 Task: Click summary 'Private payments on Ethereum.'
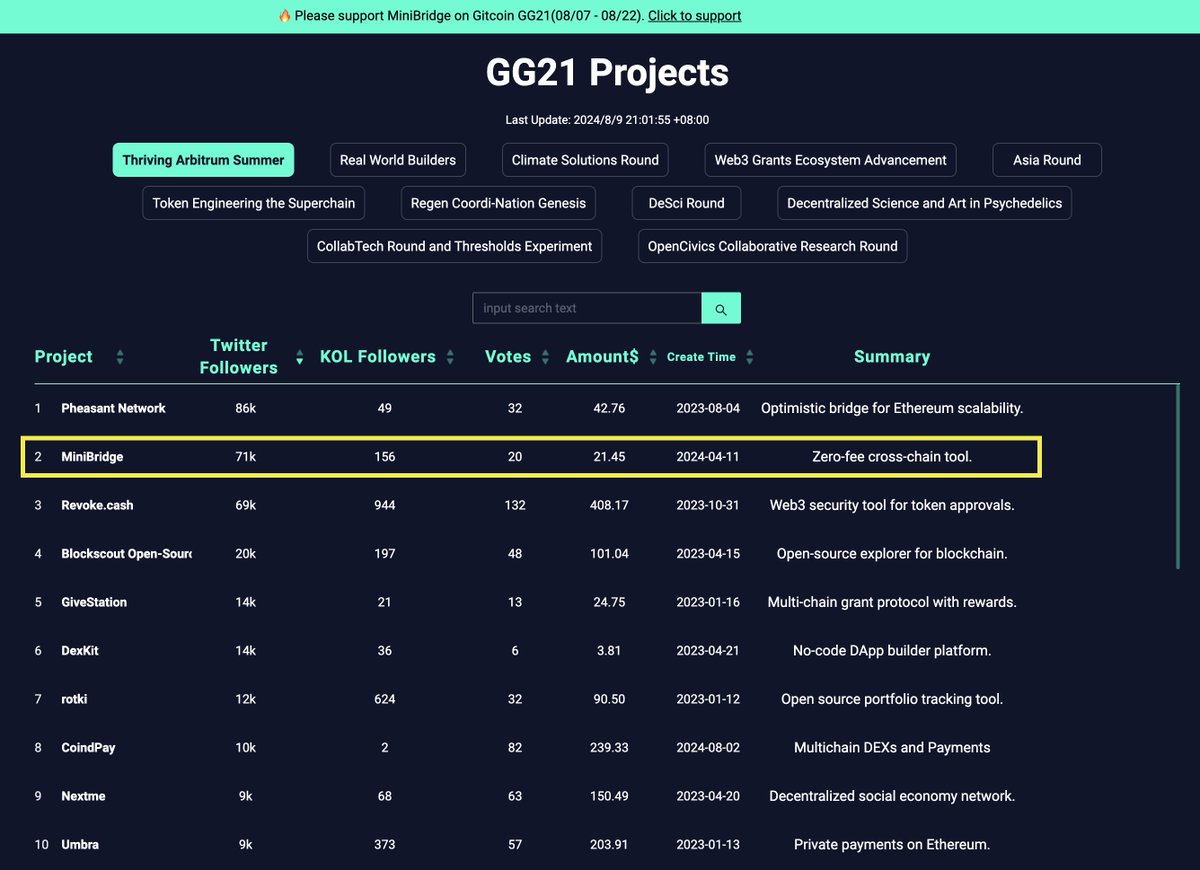coord(892,845)
